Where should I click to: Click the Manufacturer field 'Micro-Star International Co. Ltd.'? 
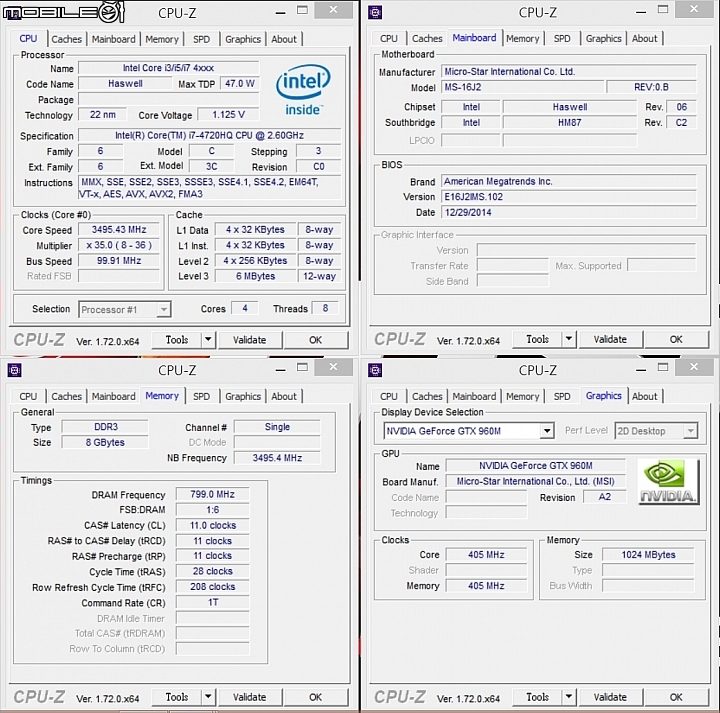[x=569, y=72]
